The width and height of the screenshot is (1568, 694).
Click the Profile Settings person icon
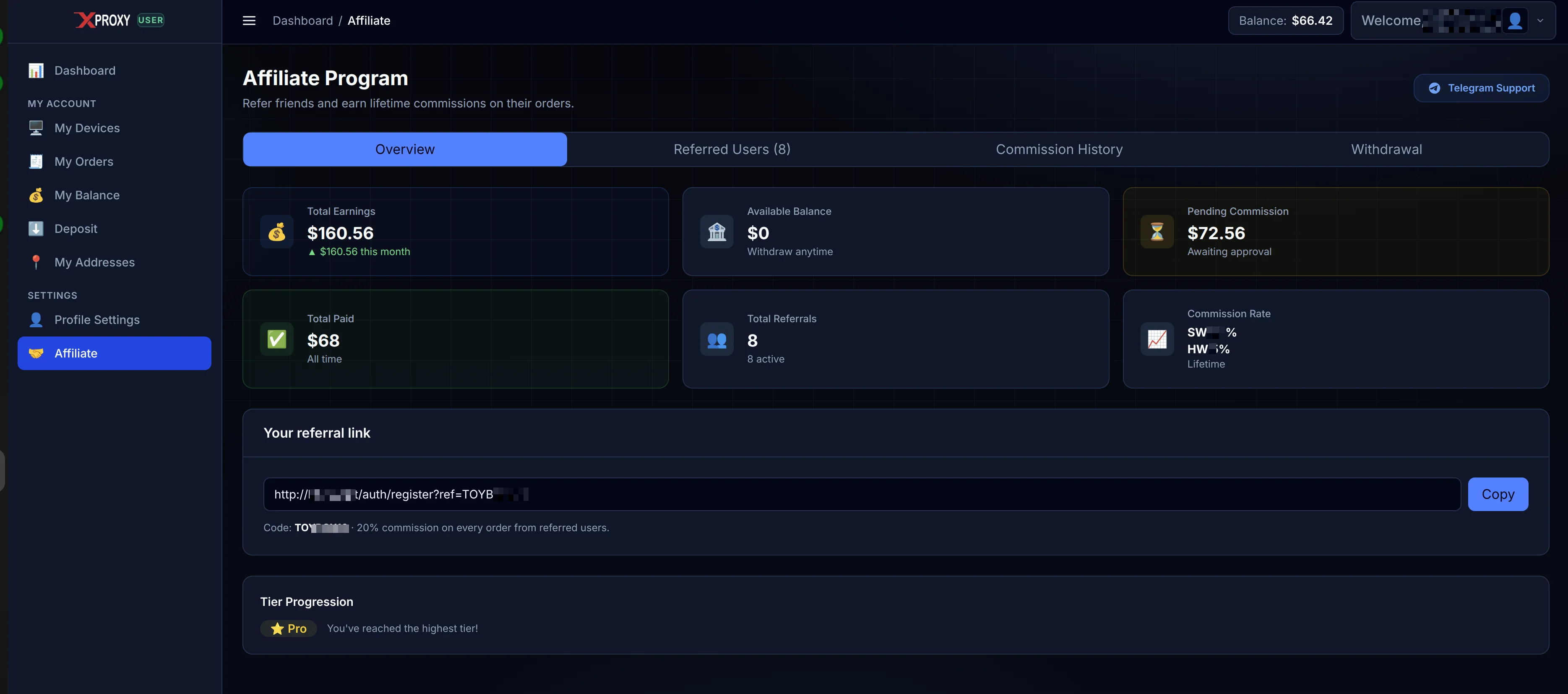[36, 320]
